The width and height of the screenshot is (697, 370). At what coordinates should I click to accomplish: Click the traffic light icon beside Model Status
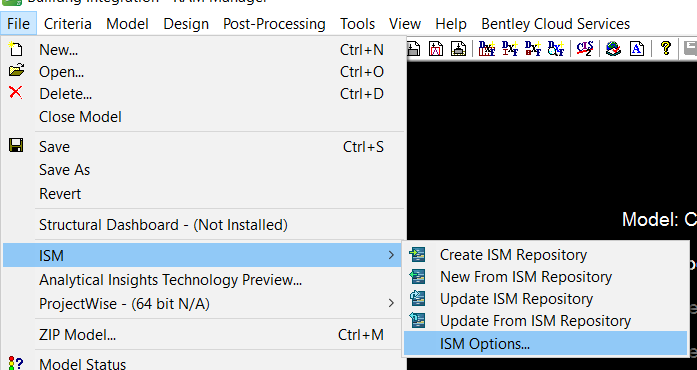click(x=16, y=363)
